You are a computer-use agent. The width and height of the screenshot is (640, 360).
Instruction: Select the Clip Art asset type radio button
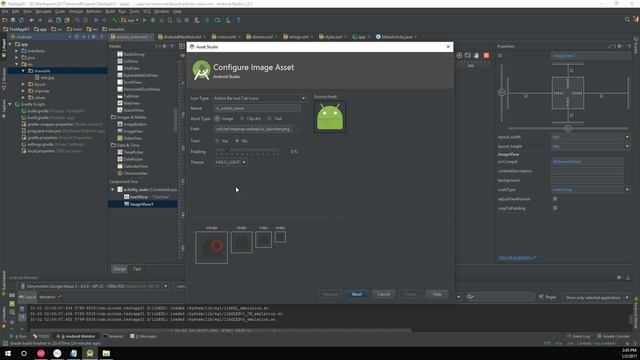(242, 118)
